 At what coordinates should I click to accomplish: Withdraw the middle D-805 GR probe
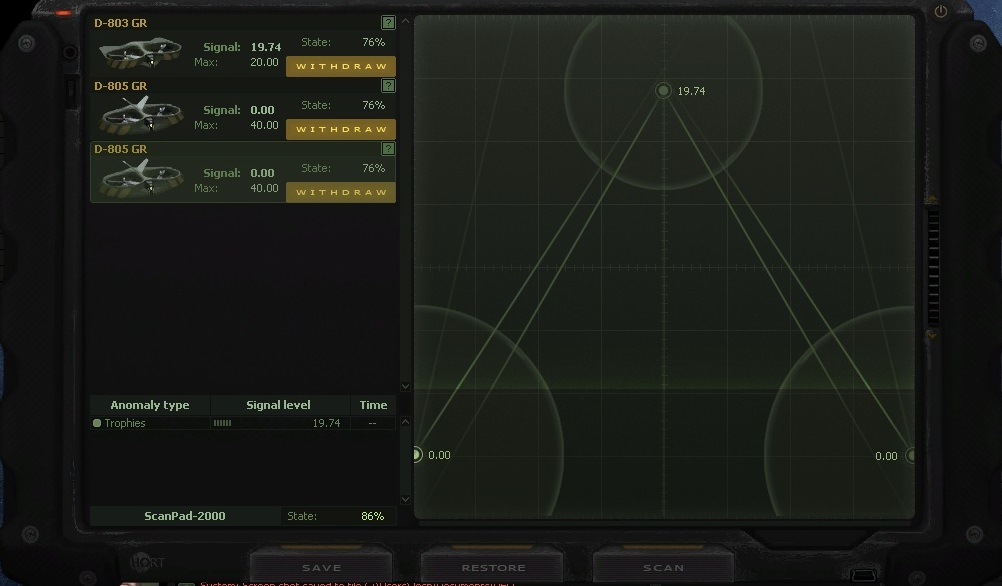pyautogui.click(x=341, y=129)
